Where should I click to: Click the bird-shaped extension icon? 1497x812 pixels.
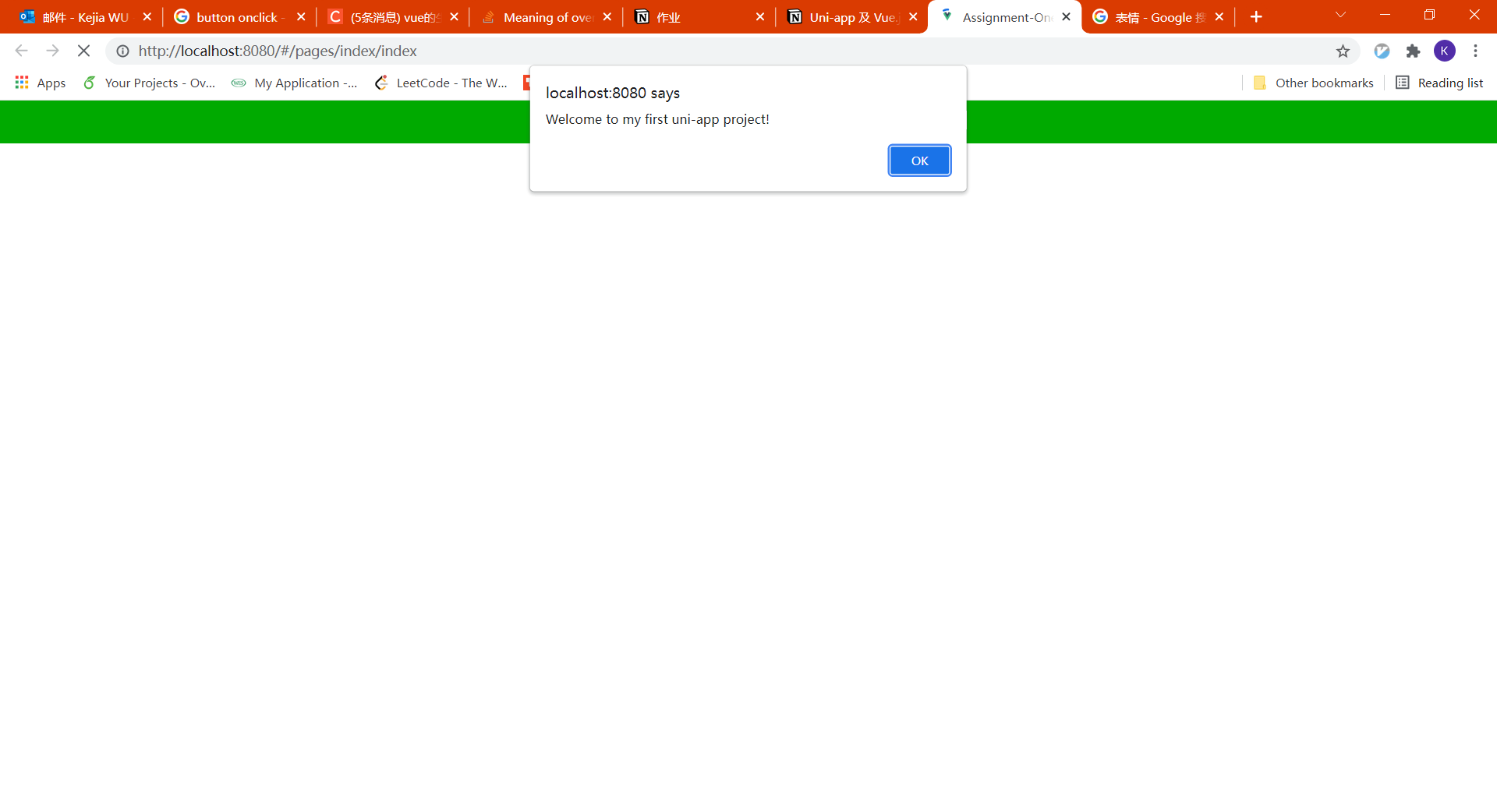pos(1382,51)
